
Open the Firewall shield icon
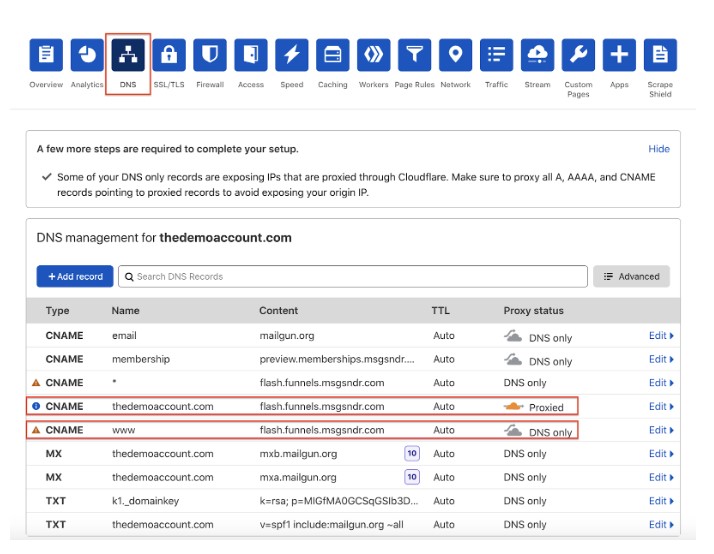[210, 55]
